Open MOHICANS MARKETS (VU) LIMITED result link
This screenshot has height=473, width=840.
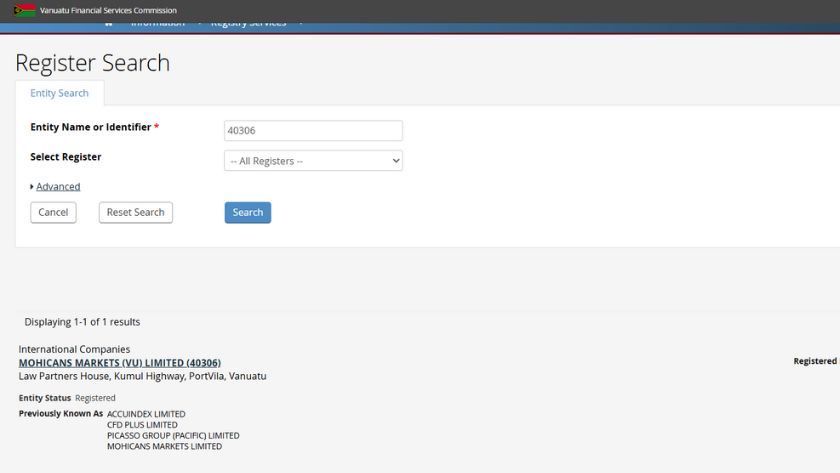pos(119,362)
